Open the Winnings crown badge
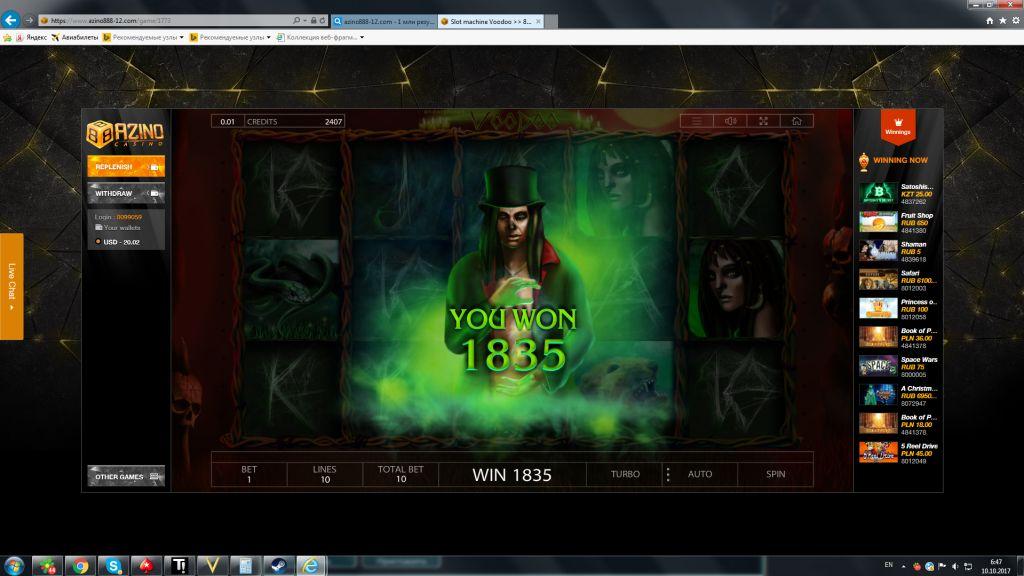 (898, 126)
